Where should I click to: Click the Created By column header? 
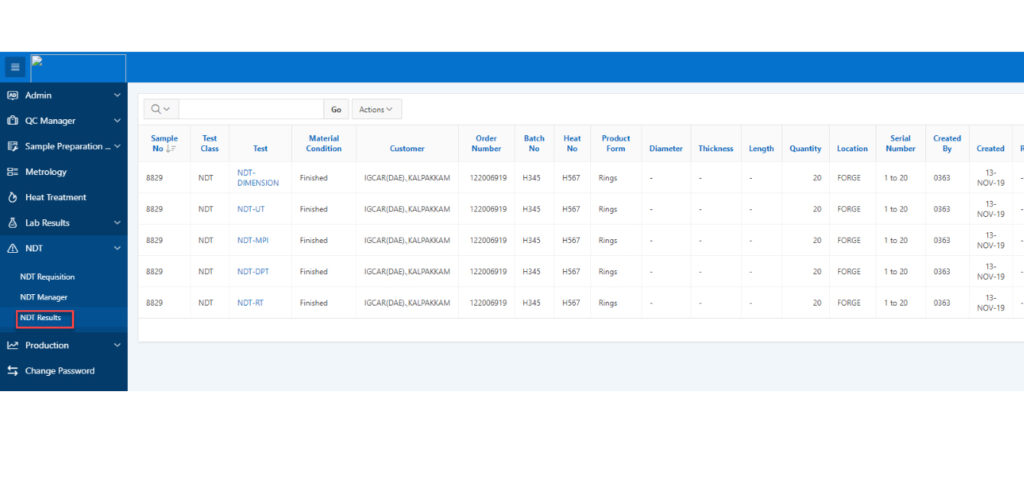tap(947, 144)
